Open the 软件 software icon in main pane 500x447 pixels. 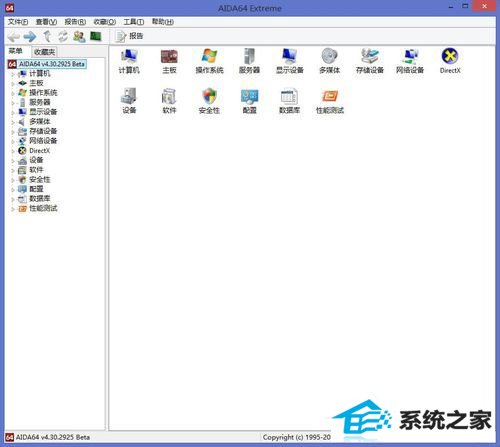tap(169, 101)
